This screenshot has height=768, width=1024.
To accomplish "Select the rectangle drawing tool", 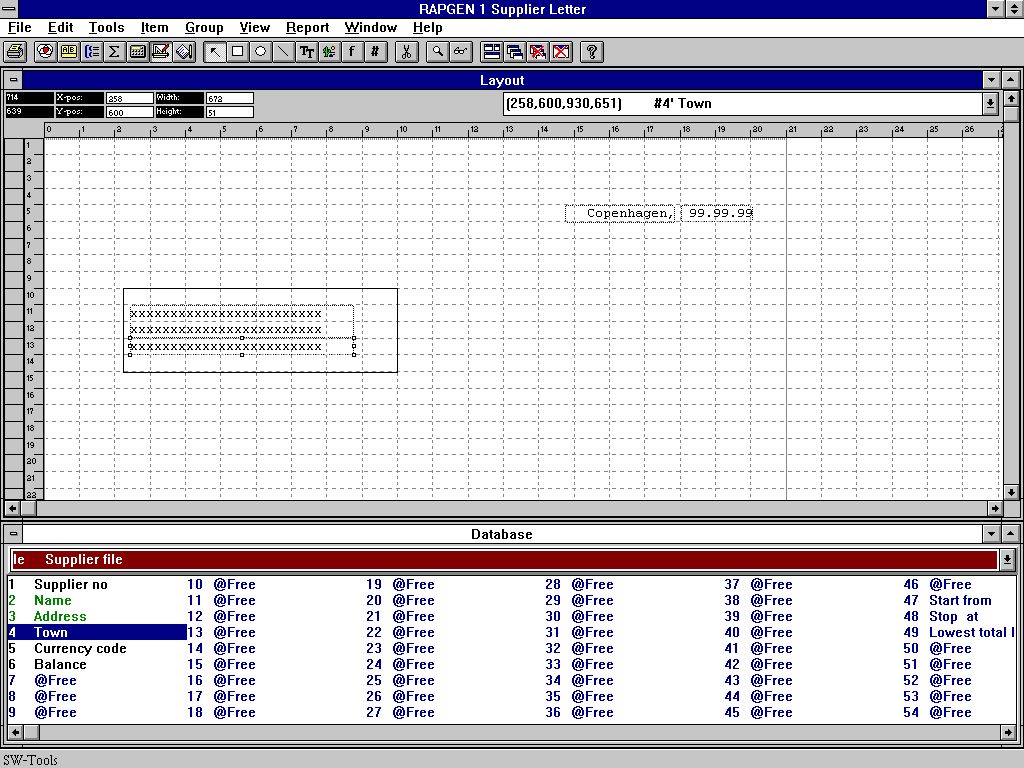I will coord(238,51).
